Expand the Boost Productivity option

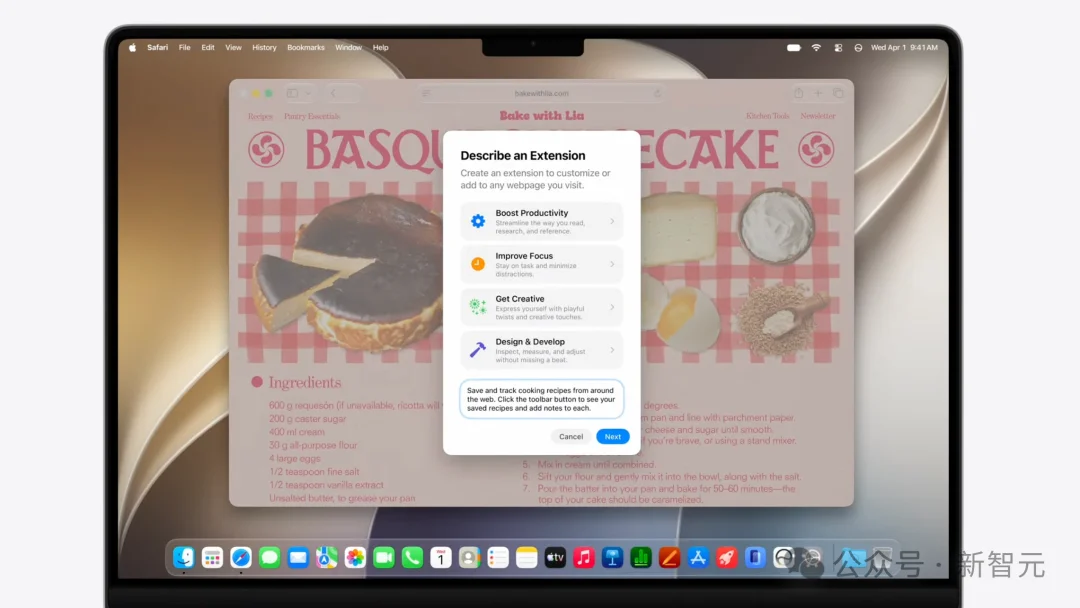point(541,221)
